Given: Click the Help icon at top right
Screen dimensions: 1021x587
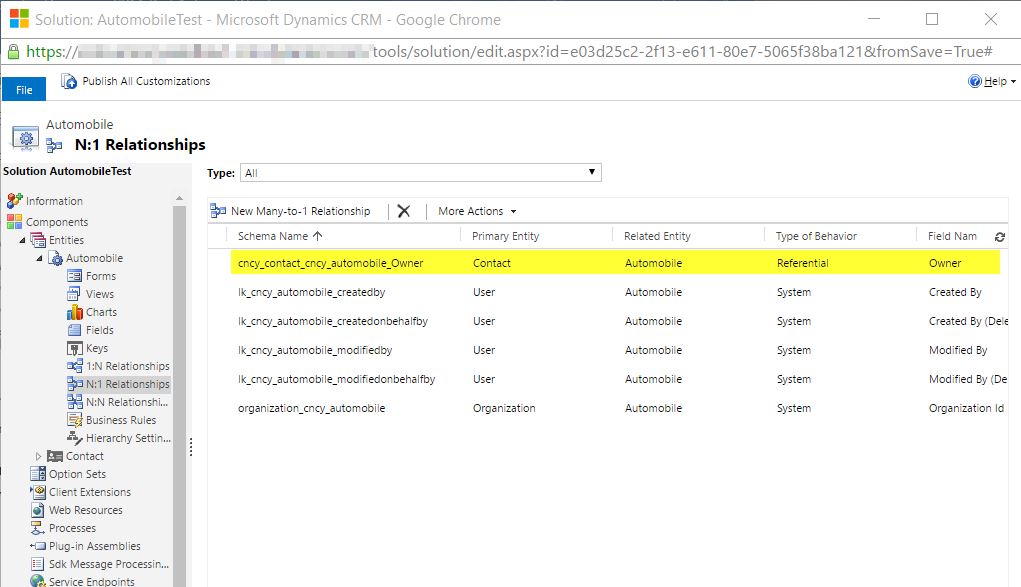Looking at the screenshot, I should [x=975, y=82].
